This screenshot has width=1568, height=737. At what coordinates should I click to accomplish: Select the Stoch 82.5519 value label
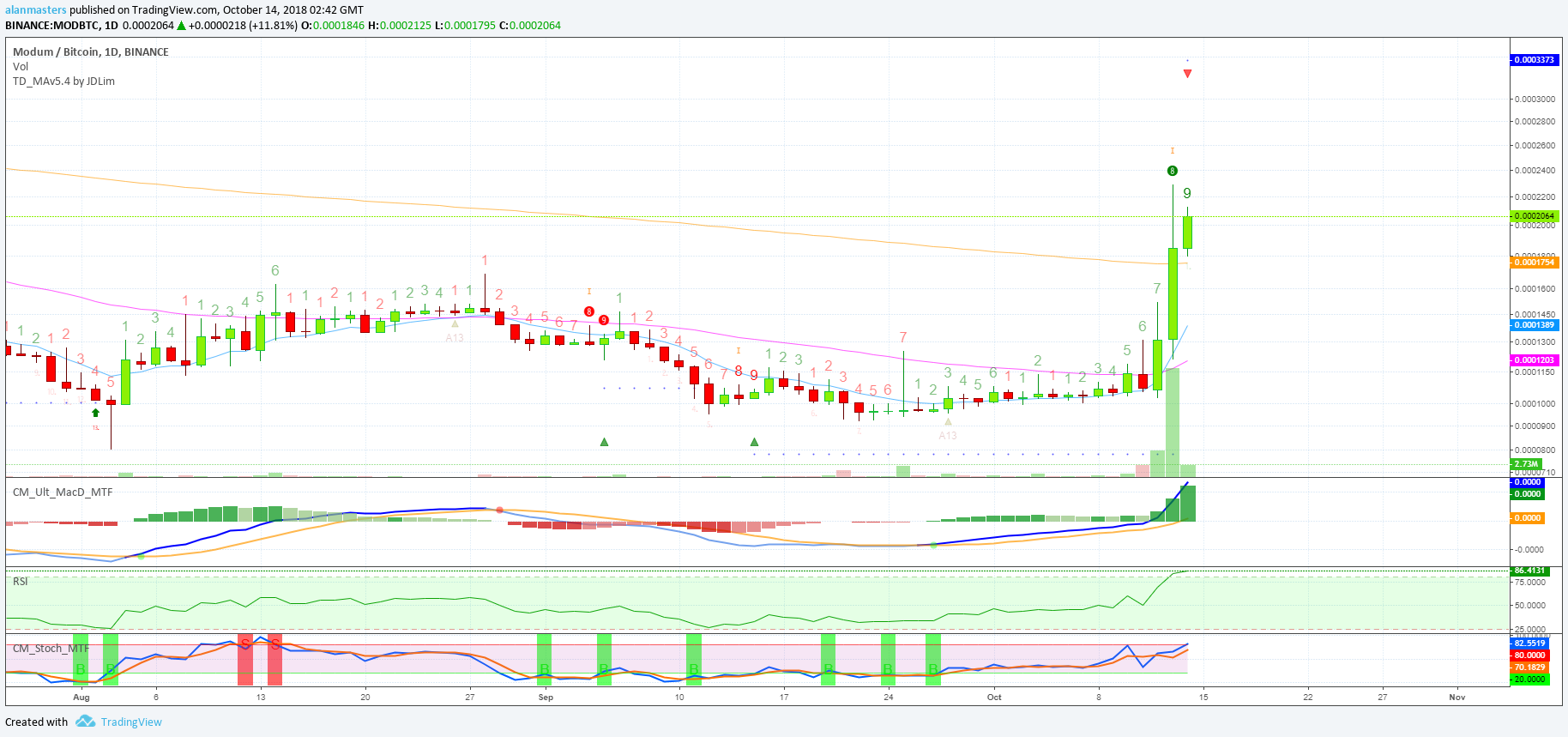pos(1529,643)
